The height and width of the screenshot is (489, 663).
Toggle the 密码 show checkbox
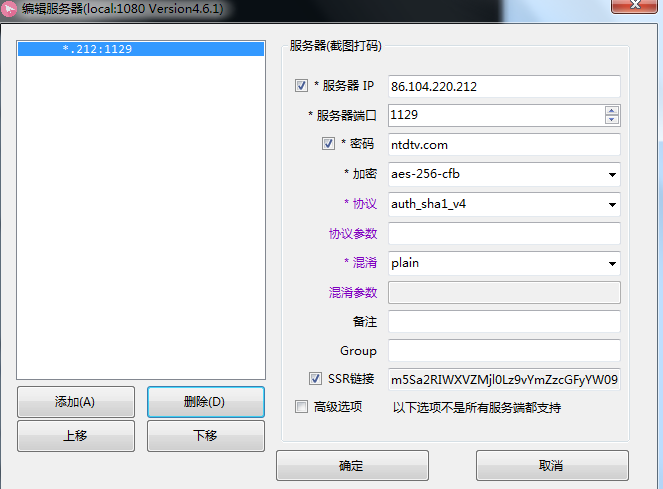tap(328, 144)
